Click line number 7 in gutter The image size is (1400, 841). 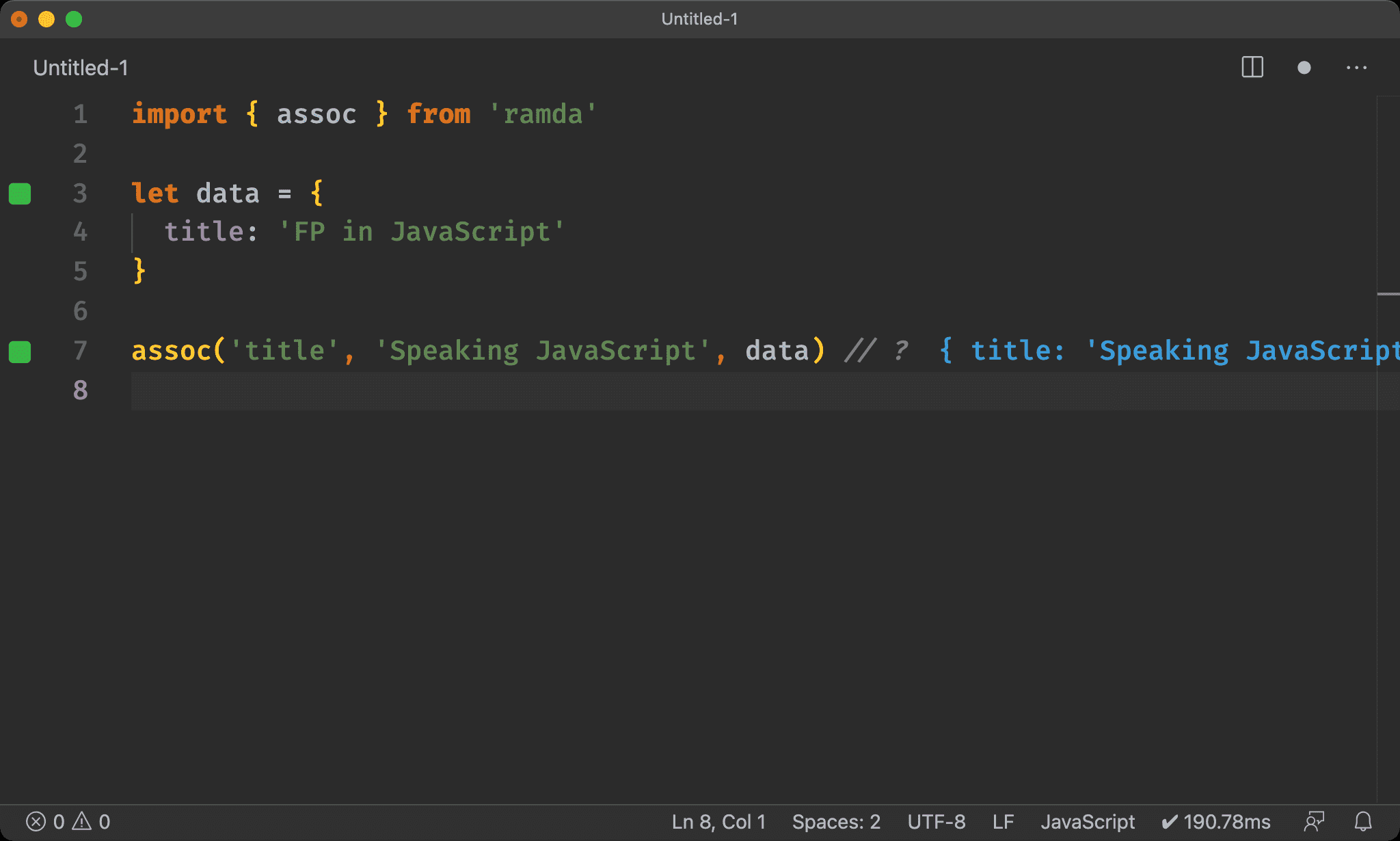click(80, 351)
